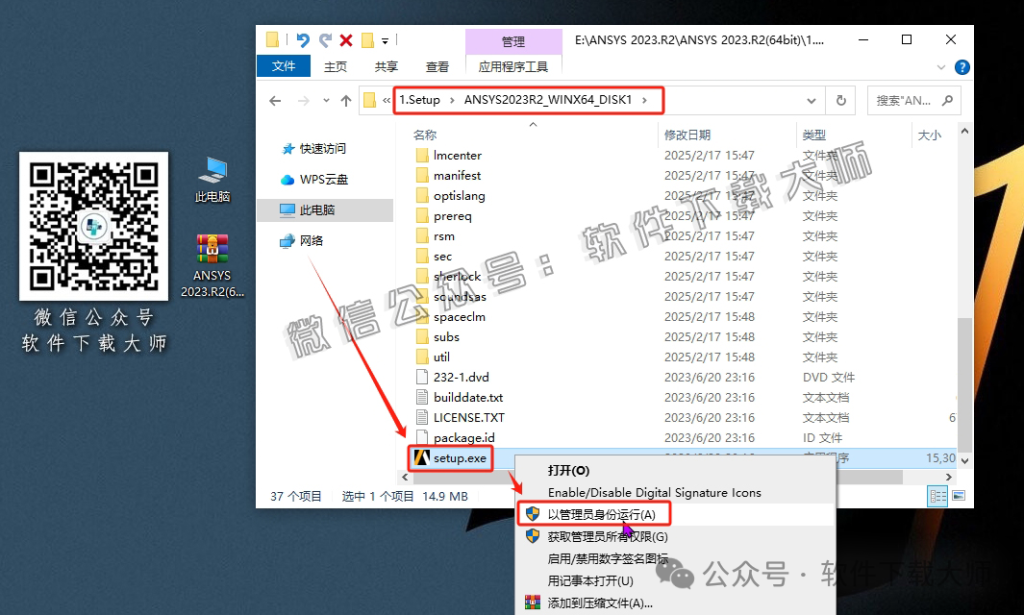This screenshot has height=615, width=1024.
Task: Expand the address bar history dropdown
Action: 813,100
